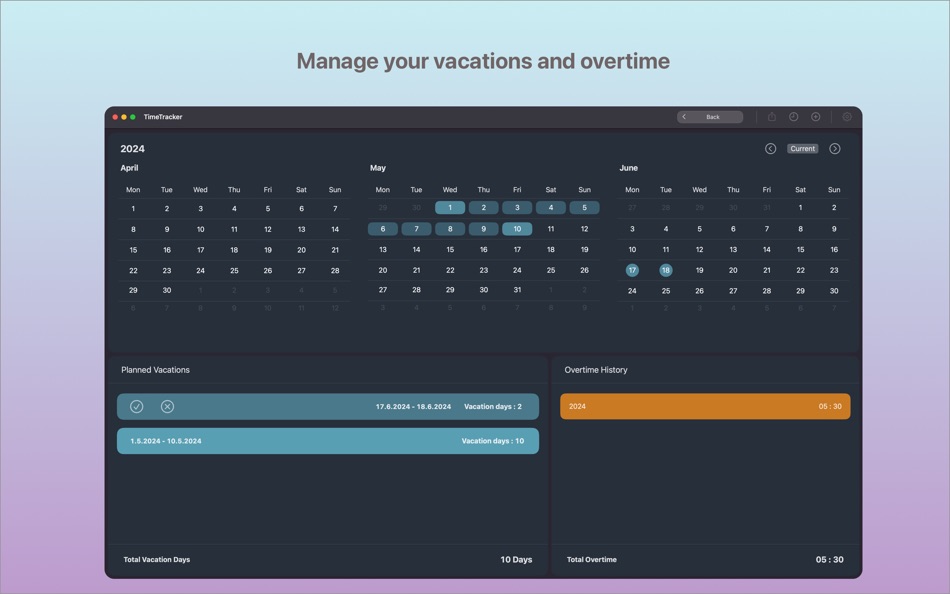Click the Total Overtime value 05 : 30
The height and width of the screenshot is (594, 950).
tap(829, 559)
